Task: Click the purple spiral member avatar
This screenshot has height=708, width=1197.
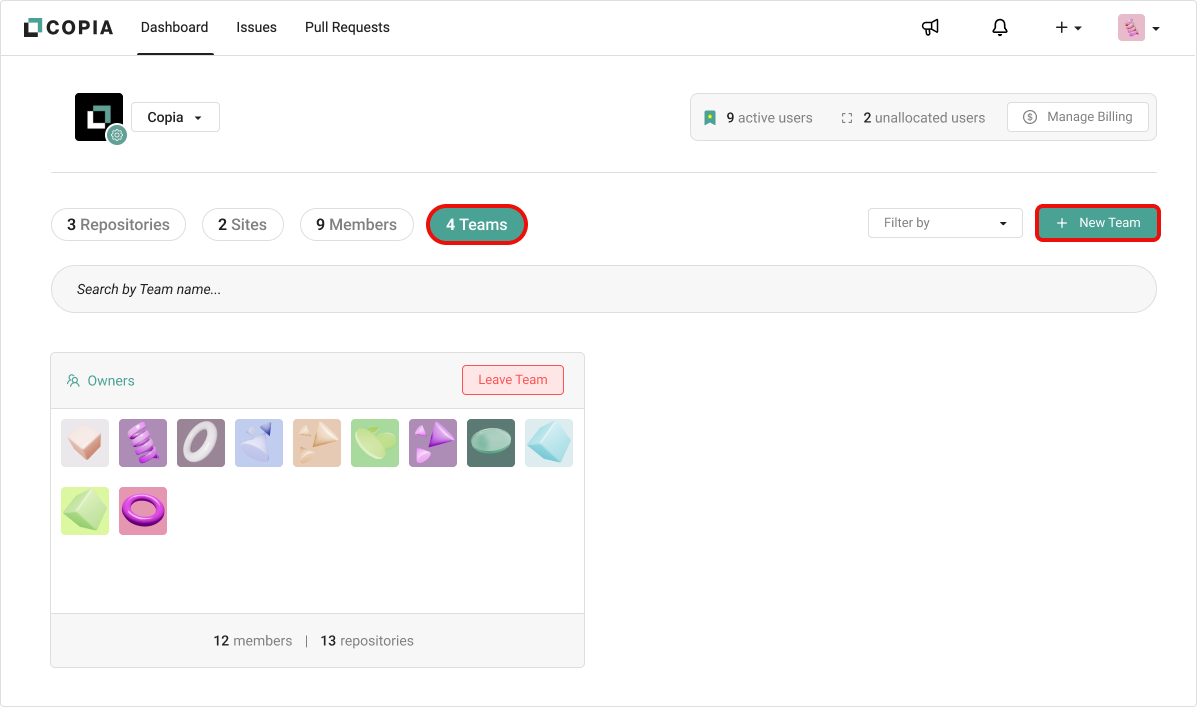Action: pos(143,443)
